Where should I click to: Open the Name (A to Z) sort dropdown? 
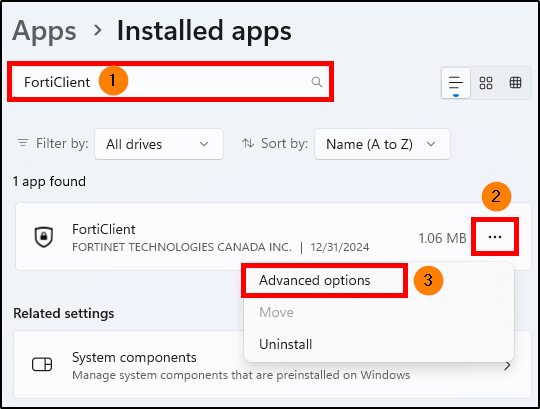pyautogui.click(x=382, y=144)
